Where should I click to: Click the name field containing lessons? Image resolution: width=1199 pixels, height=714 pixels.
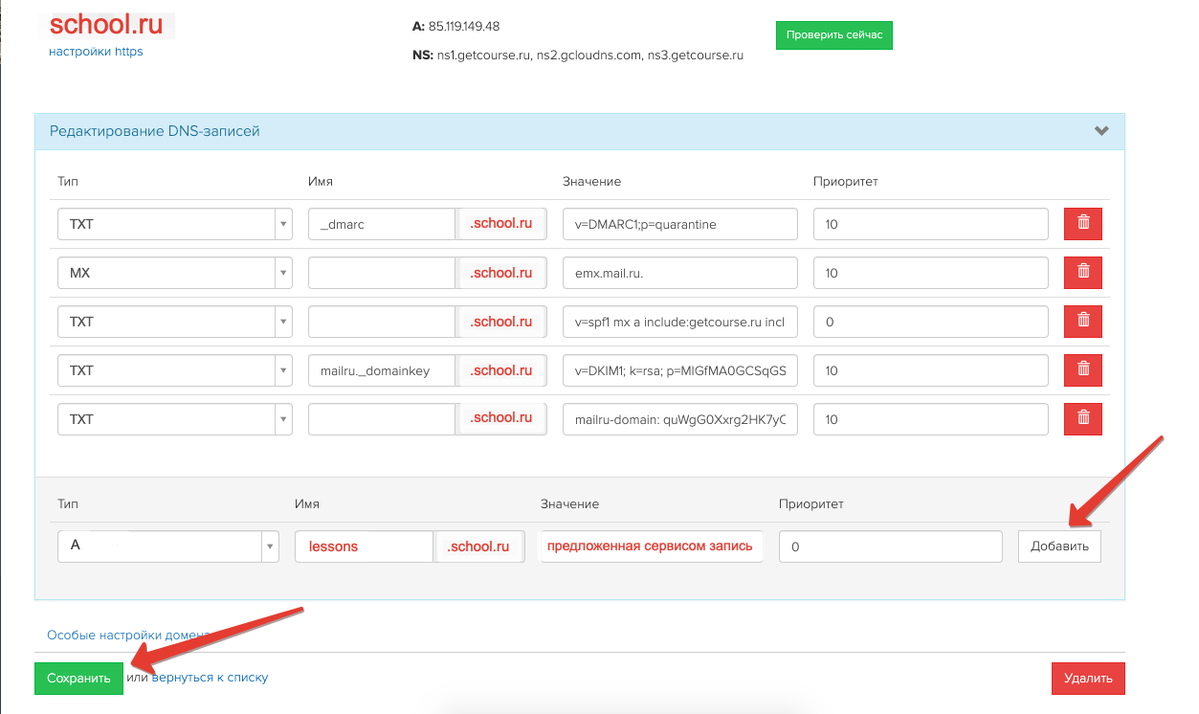[364, 547]
